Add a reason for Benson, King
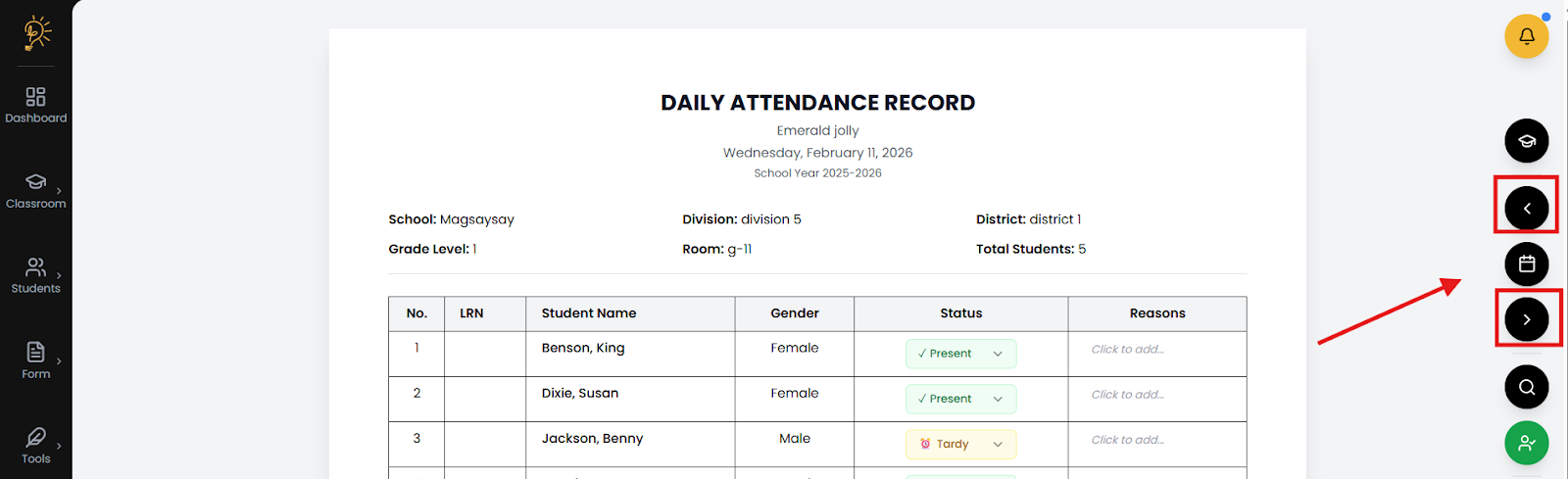Image resolution: width=1568 pixels, height=479 pixels. coord(1128,350)
